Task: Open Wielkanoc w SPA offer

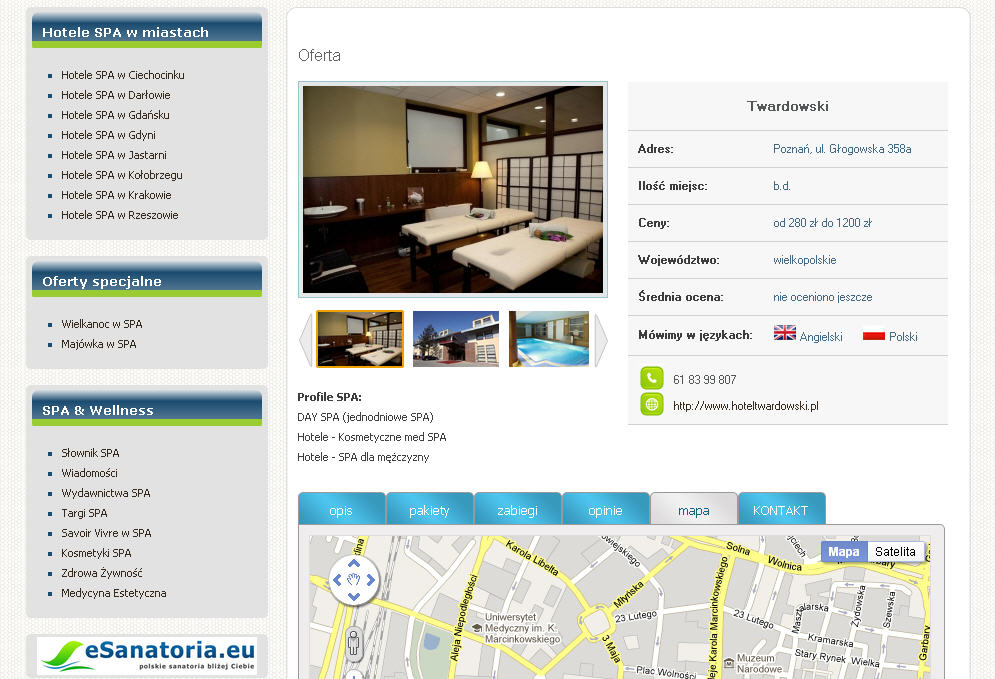Action: tap(102, 324)
